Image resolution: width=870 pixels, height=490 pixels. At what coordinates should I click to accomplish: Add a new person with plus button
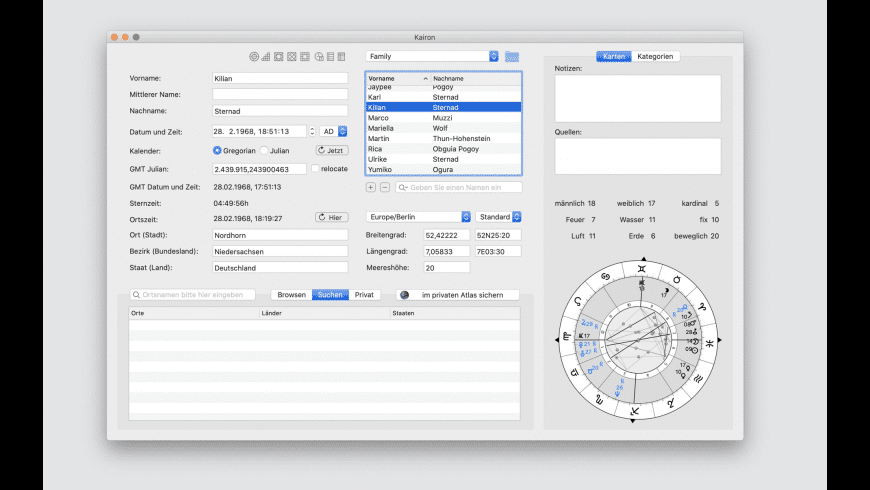(371, 188)
